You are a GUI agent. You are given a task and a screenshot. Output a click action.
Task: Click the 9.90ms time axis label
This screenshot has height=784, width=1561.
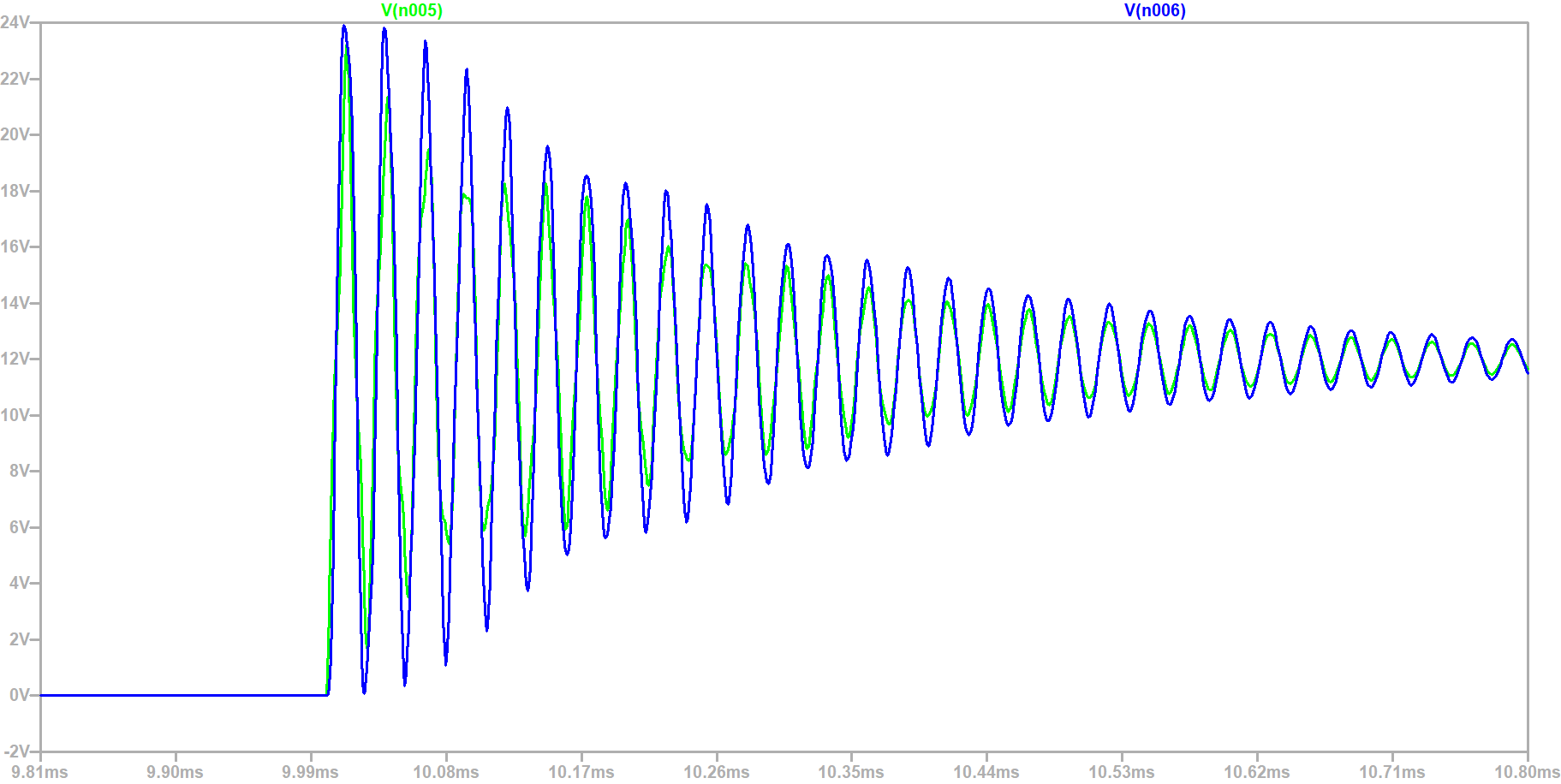(176, 772)
